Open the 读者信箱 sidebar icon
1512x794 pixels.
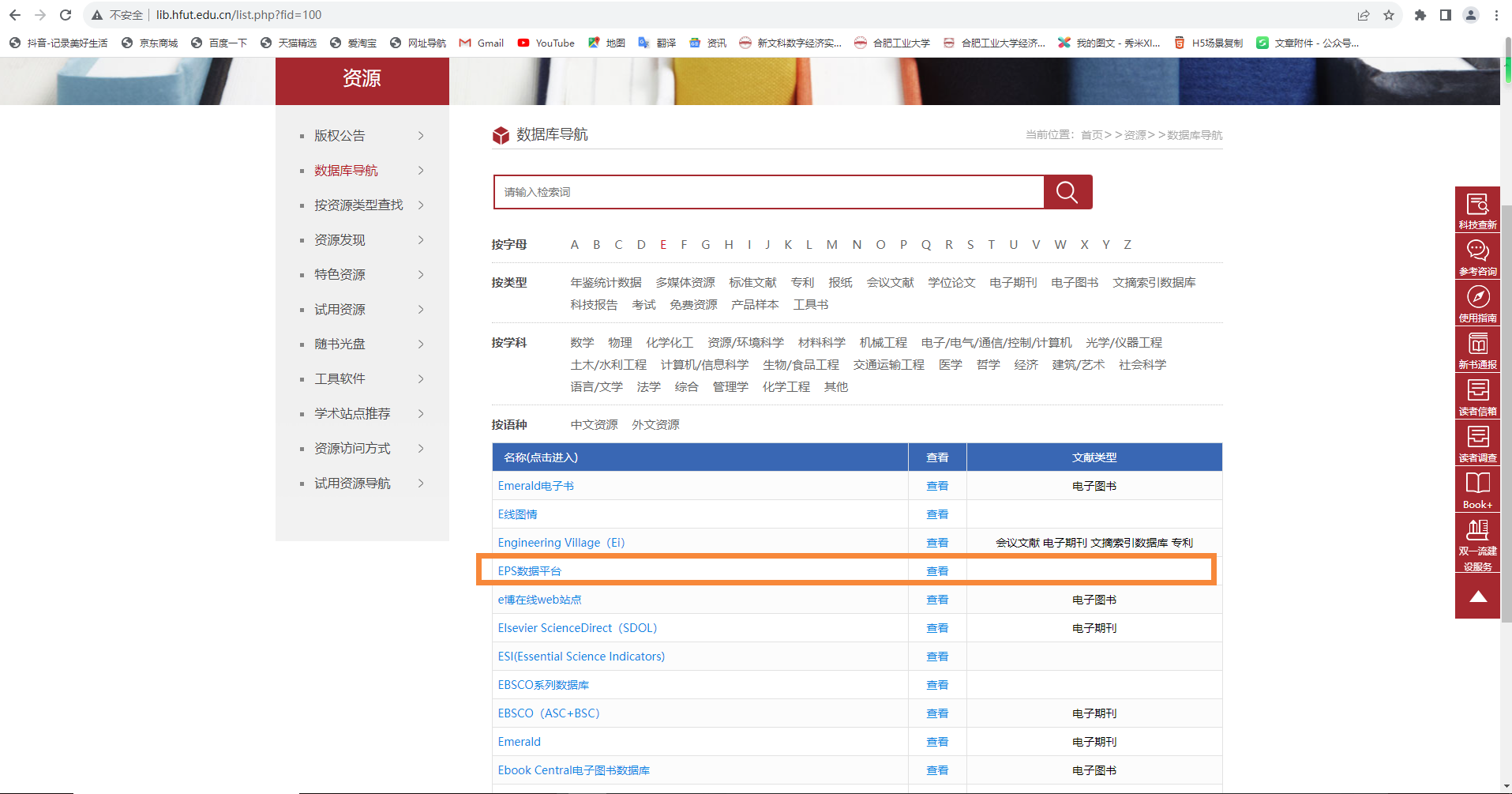pos(1477,396)
